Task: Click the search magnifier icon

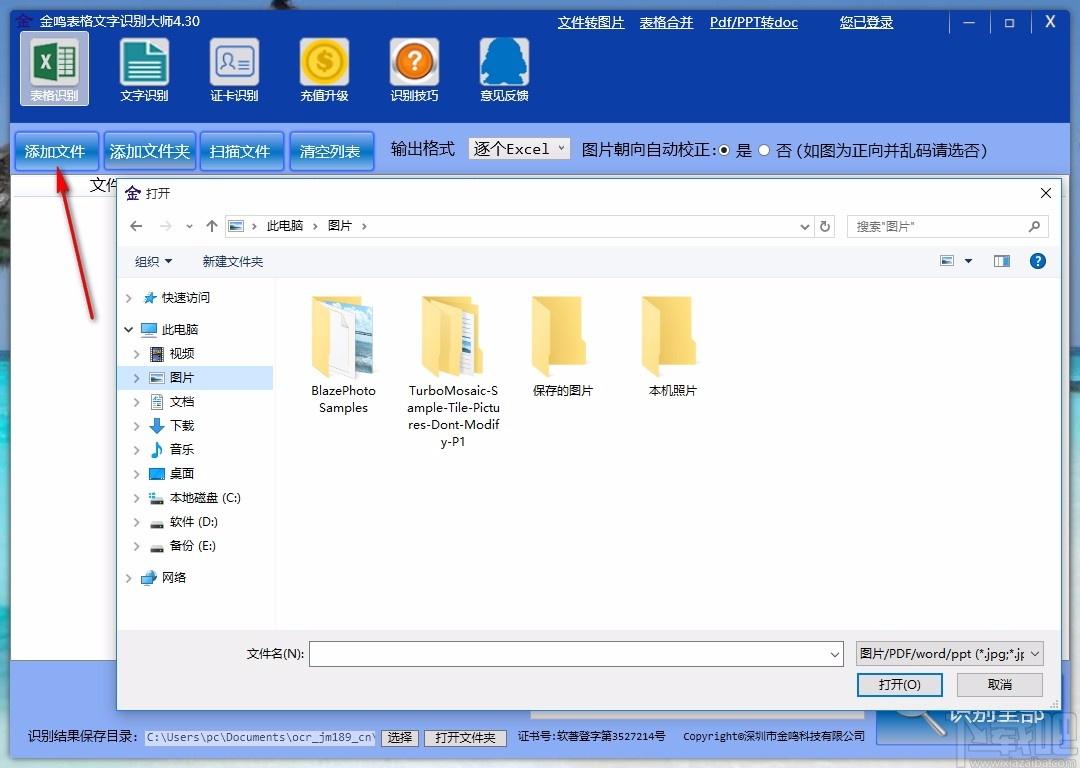Action: [1034, 226]
